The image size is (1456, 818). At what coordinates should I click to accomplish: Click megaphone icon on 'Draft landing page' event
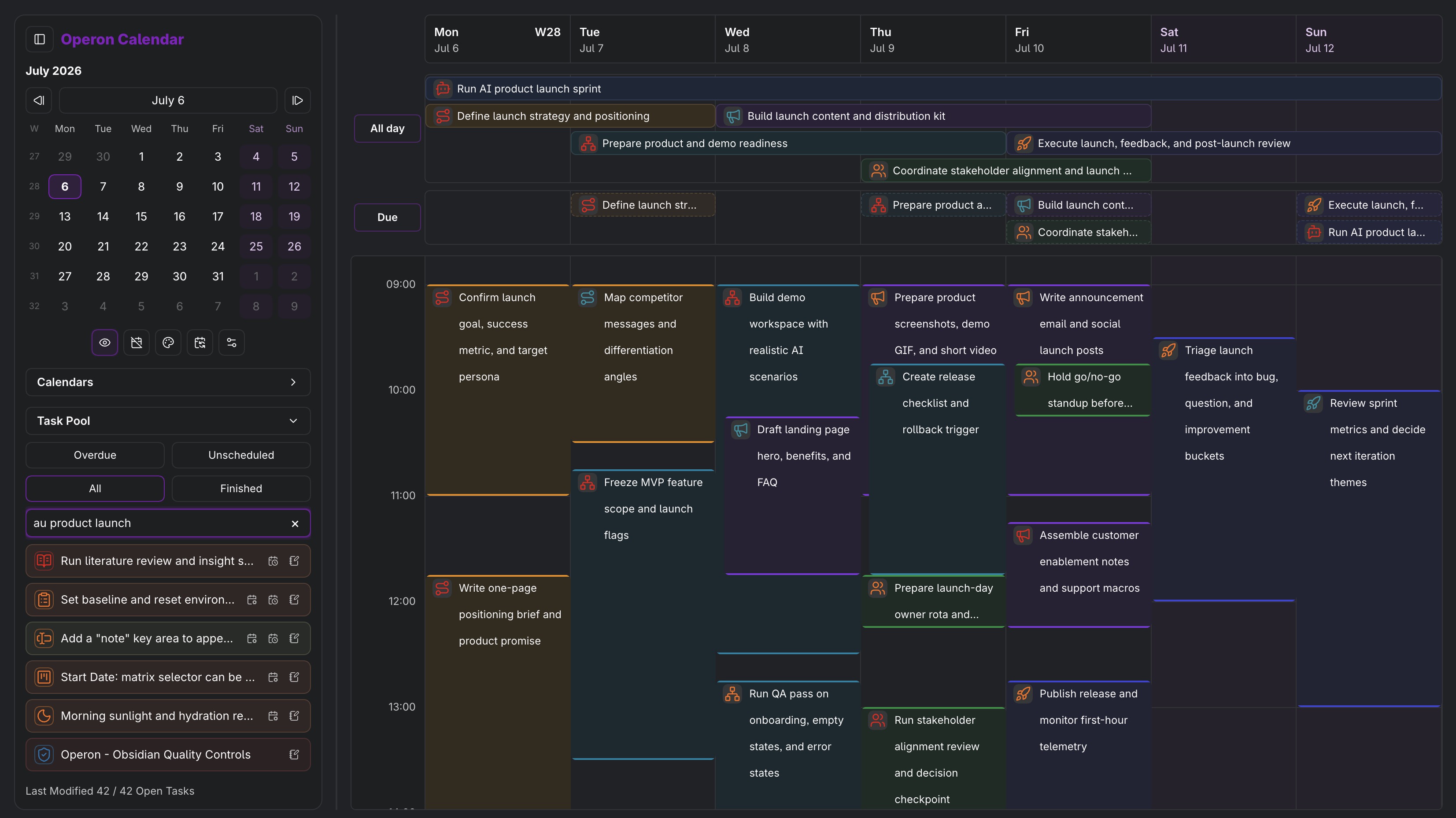740,429
